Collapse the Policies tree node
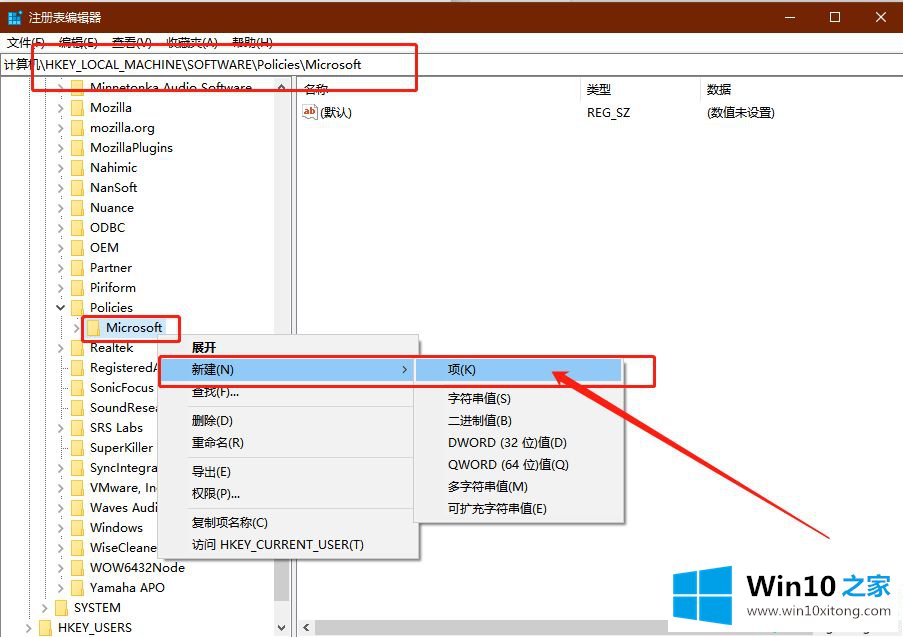Viewport: 903px width, 637px height. pos(60,308)
